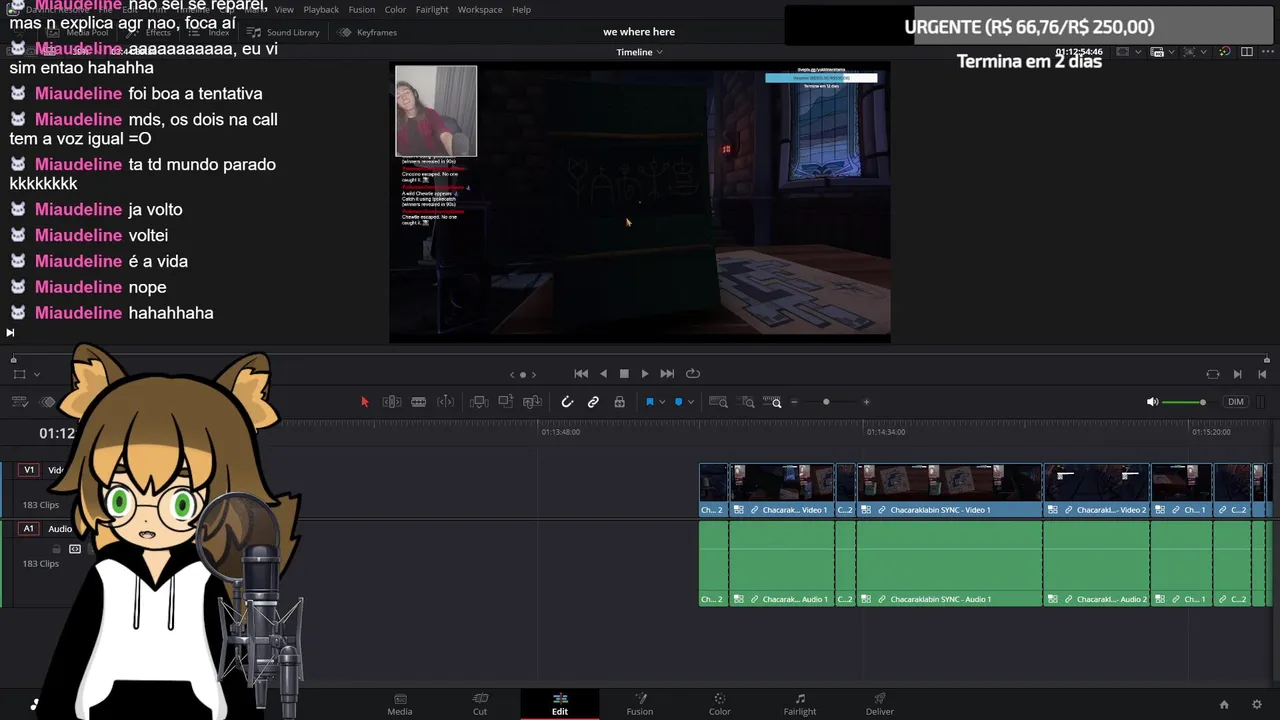
Task: Click the Overwrite clip toolbar icon
Action: click(x=506, y=402)
